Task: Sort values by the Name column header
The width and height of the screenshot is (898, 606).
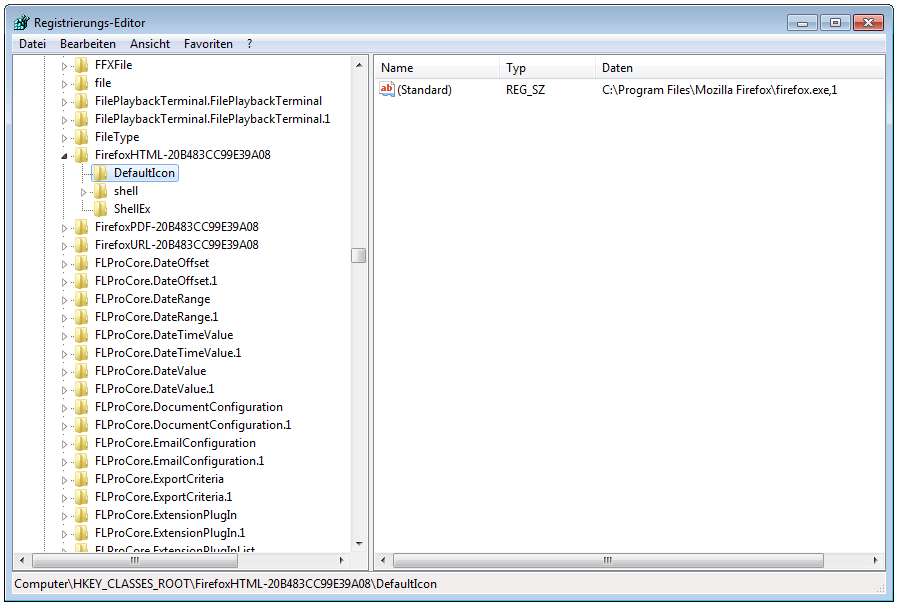Action: pyautogui.click(x=436, y=68)
